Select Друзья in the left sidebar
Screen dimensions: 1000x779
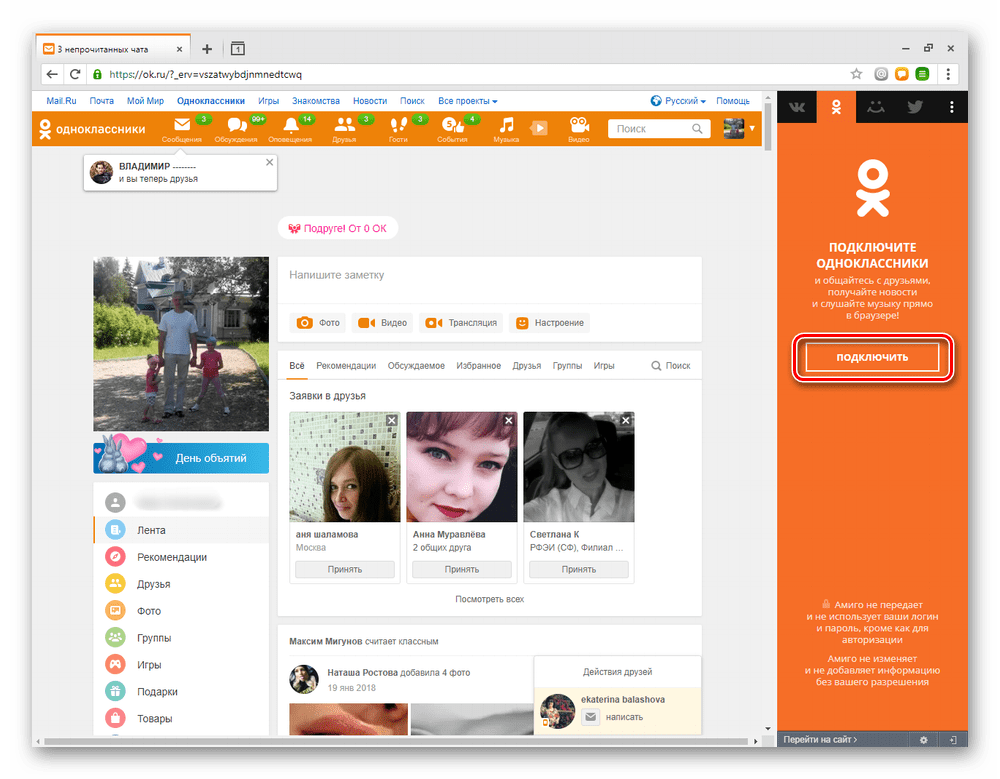click(153, 584)
